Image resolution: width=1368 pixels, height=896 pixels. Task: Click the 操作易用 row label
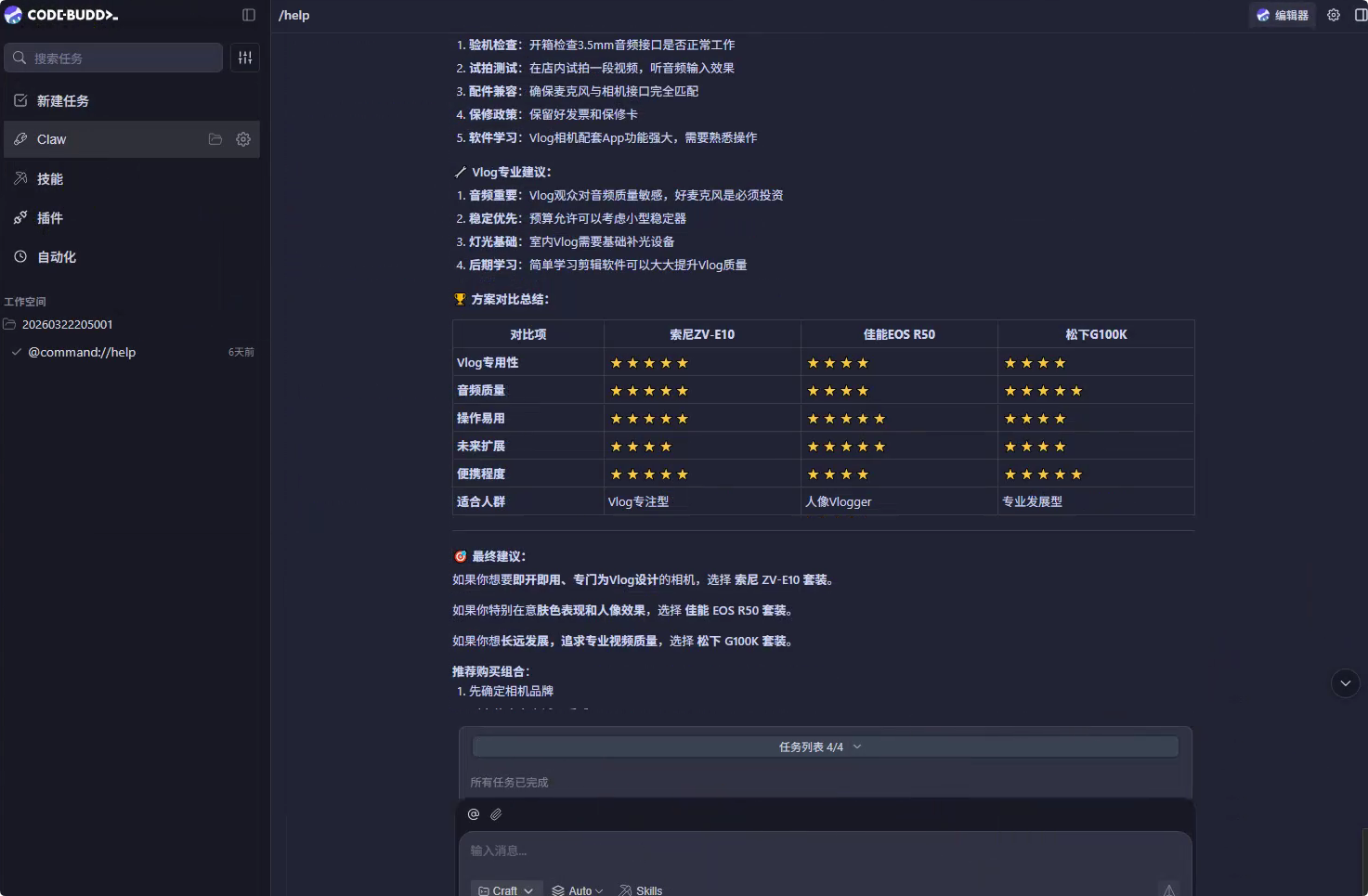tap(481, 418)
